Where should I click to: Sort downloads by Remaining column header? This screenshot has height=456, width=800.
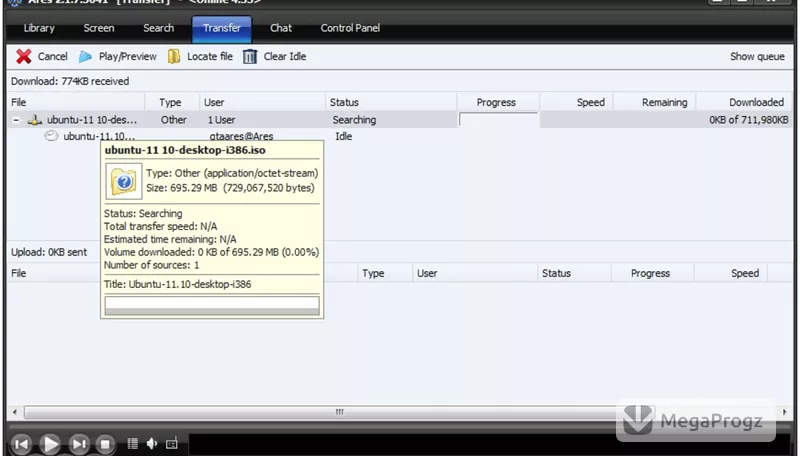click(x=655, y=102)
